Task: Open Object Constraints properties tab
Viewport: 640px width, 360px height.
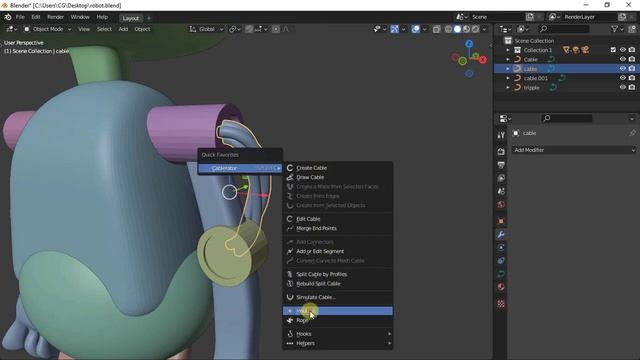Action: pos(501,261)
